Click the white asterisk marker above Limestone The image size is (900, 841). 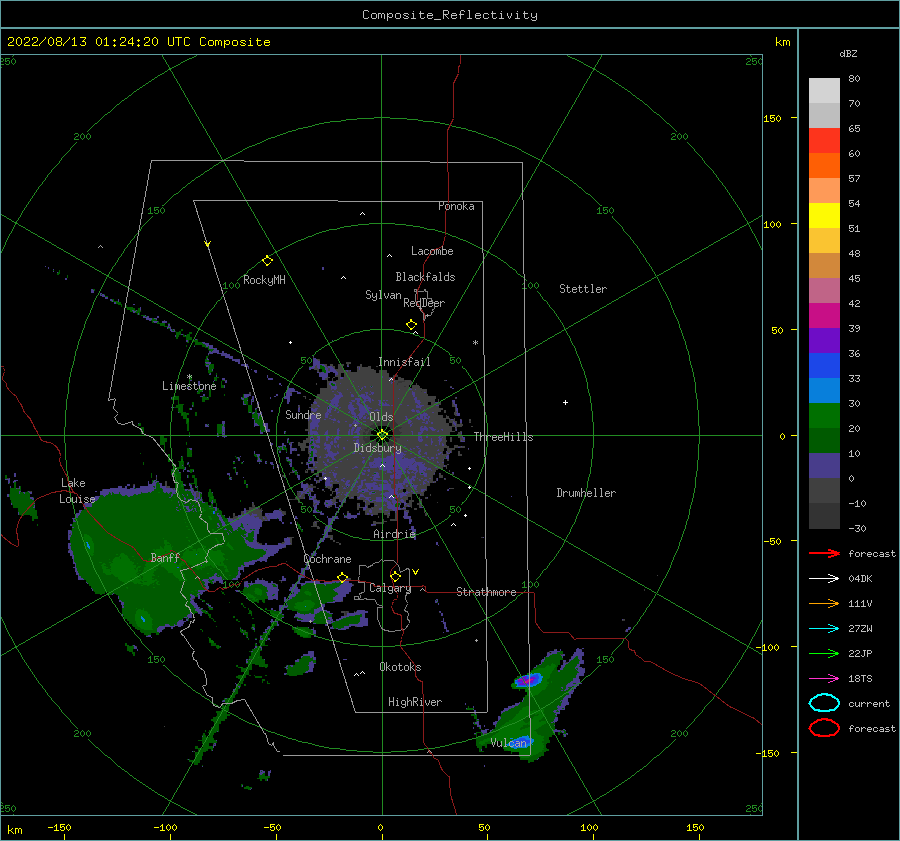pos(189,377)
